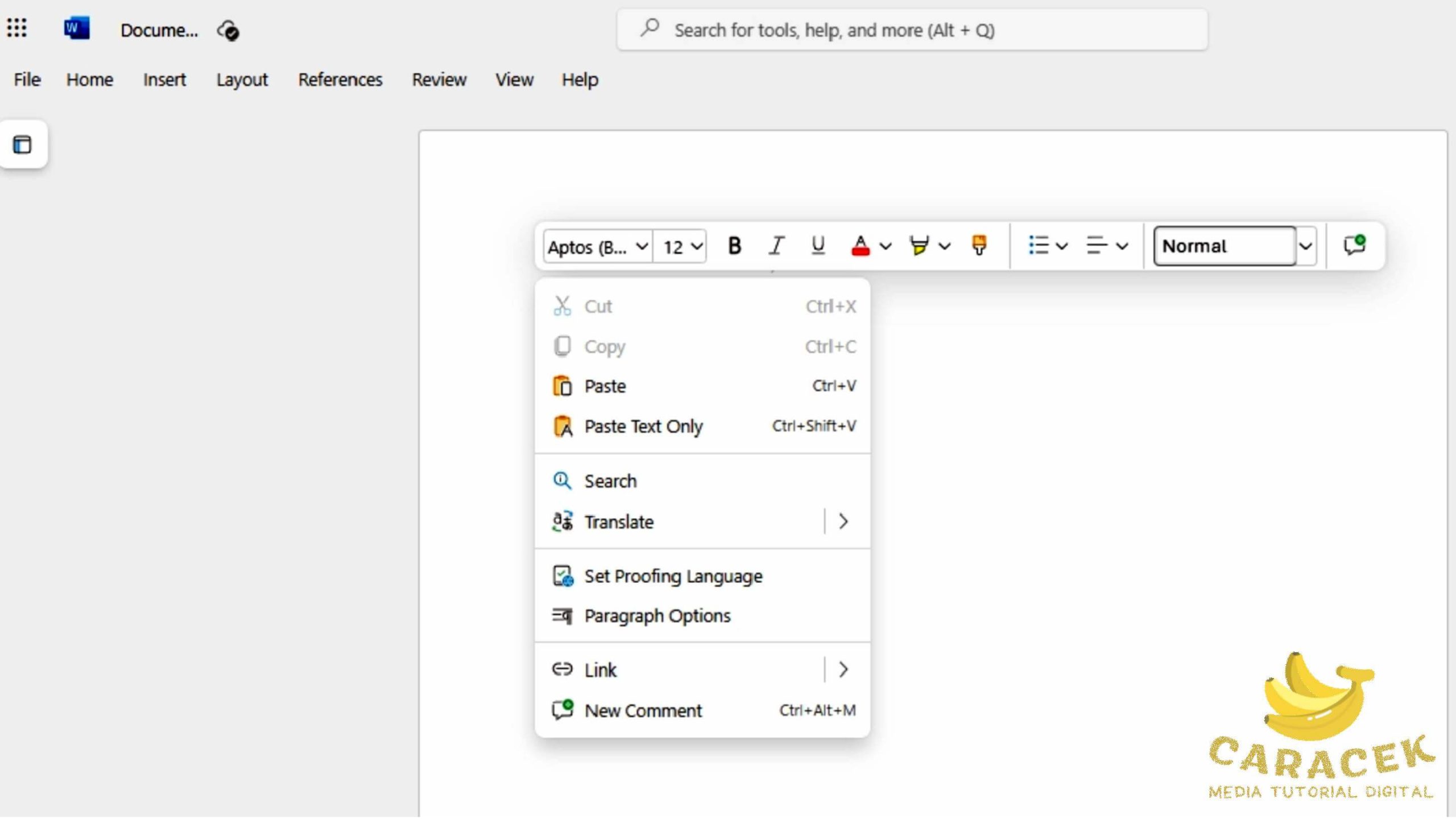Click the Word logo icon

[77, 28]
